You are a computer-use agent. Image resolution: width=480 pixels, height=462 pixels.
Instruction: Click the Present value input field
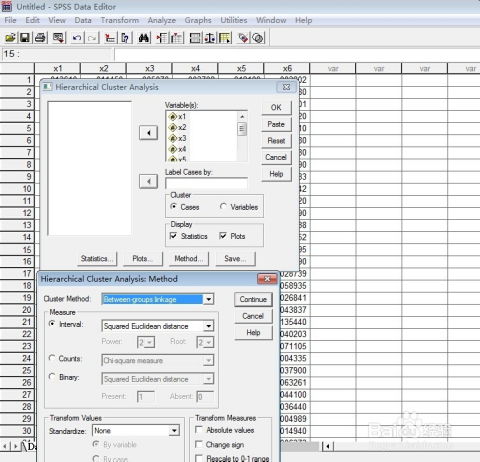tap(146, 397)
